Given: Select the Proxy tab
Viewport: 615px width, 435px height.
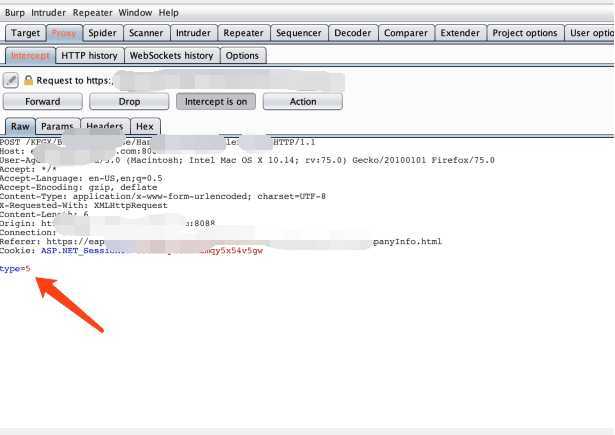Looking at the screenshot, I should coord(64,33).
